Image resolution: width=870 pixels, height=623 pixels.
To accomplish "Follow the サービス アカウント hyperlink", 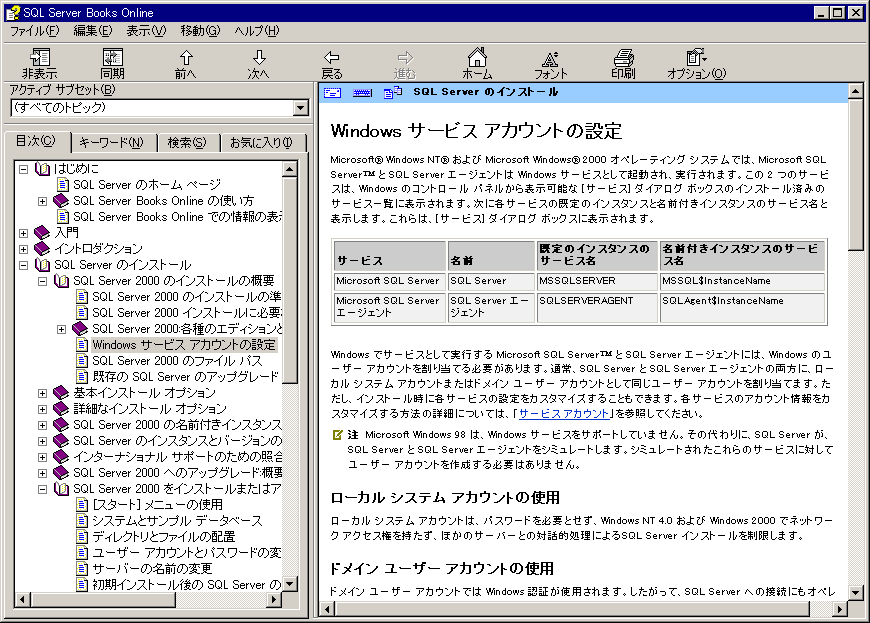I will (564, 413).
